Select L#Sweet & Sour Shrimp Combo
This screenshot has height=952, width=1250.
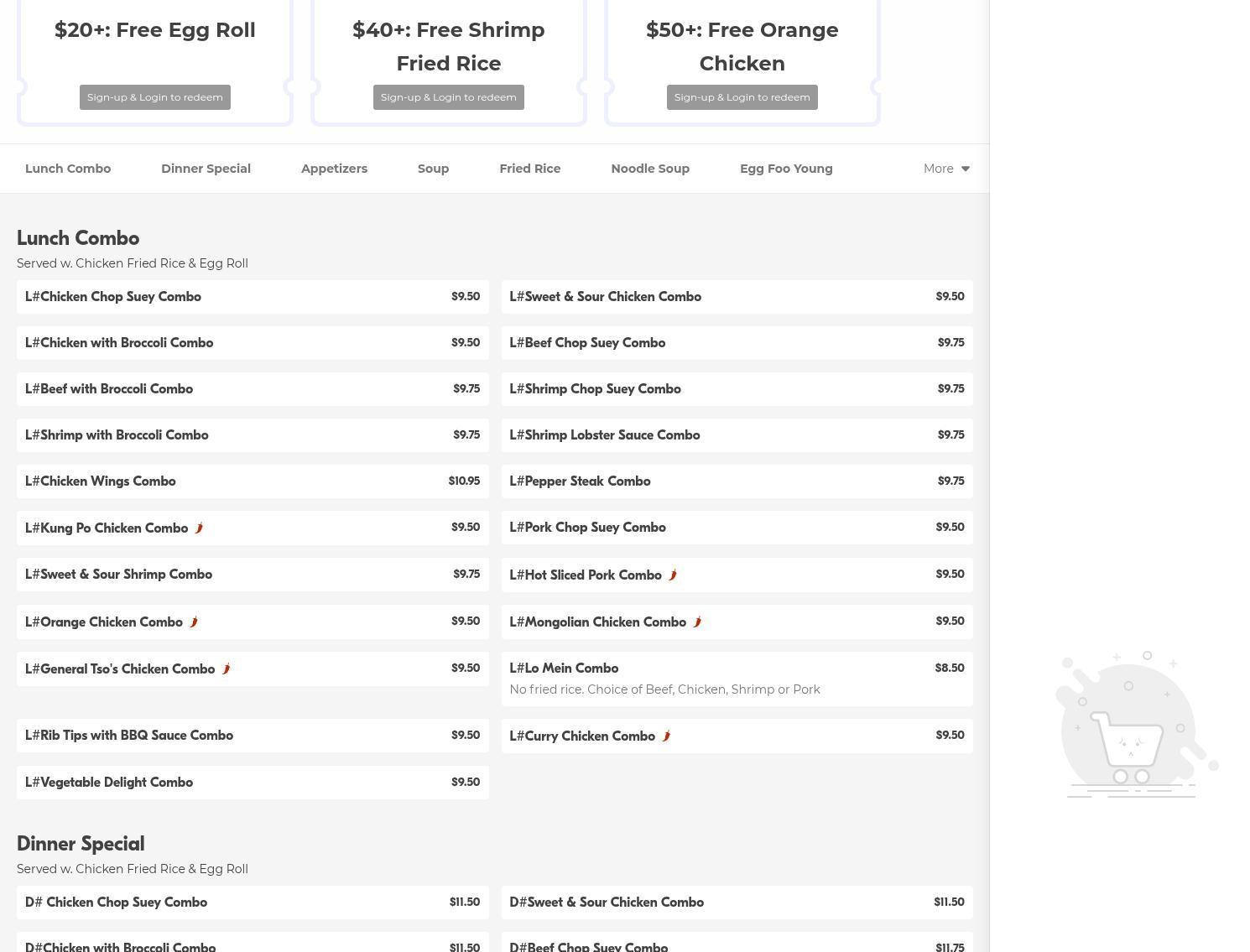(x=253, y=575)
